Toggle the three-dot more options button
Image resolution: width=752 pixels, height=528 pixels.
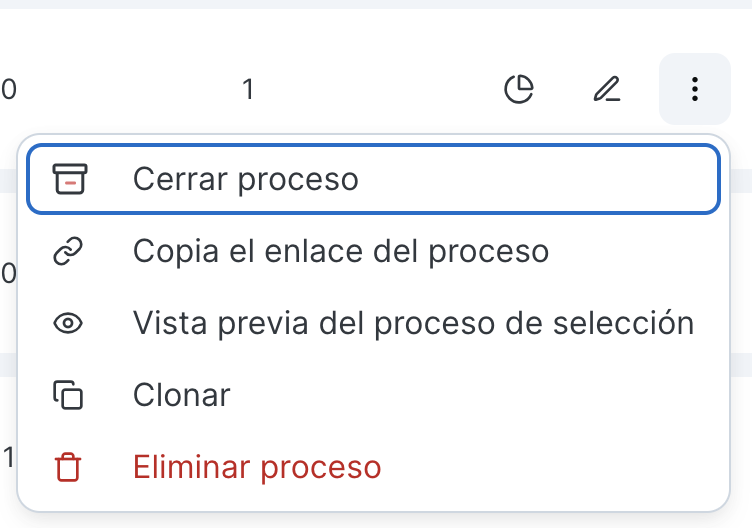pyautogui.click(x=694, y=90)
